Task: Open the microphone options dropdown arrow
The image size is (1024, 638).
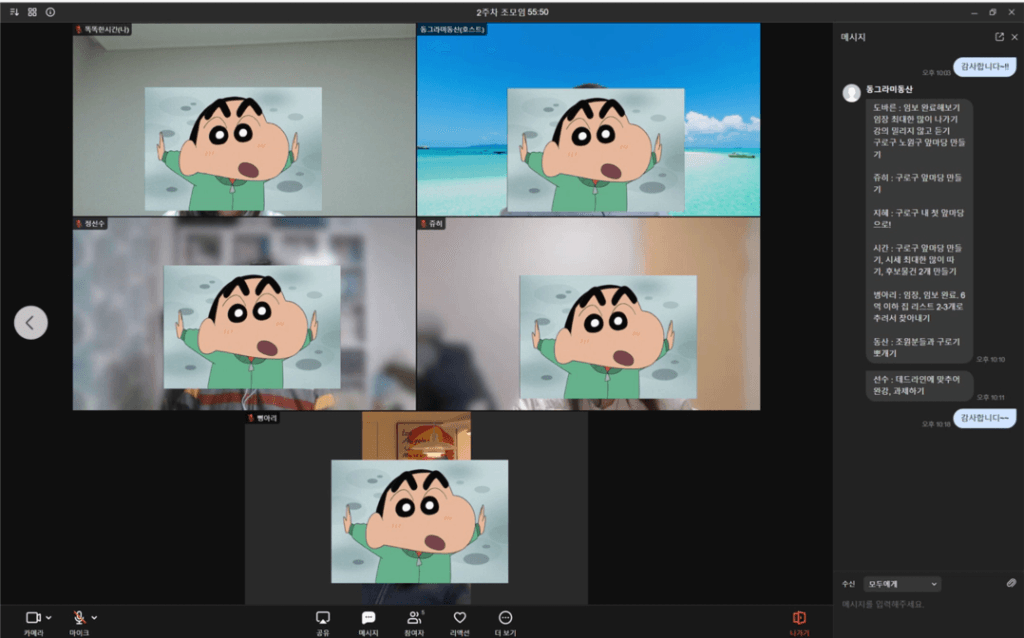Action: (x=94, y=618)
